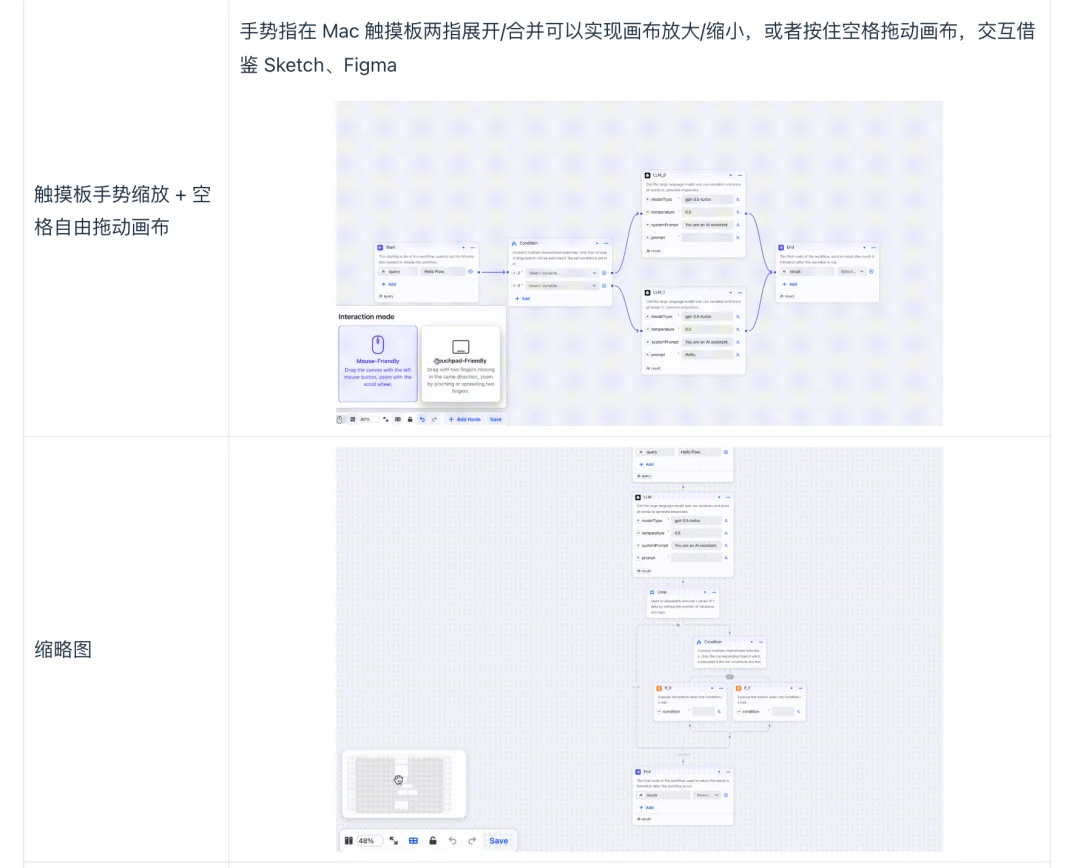Click the orange If_1 node icon

(738, 688)
